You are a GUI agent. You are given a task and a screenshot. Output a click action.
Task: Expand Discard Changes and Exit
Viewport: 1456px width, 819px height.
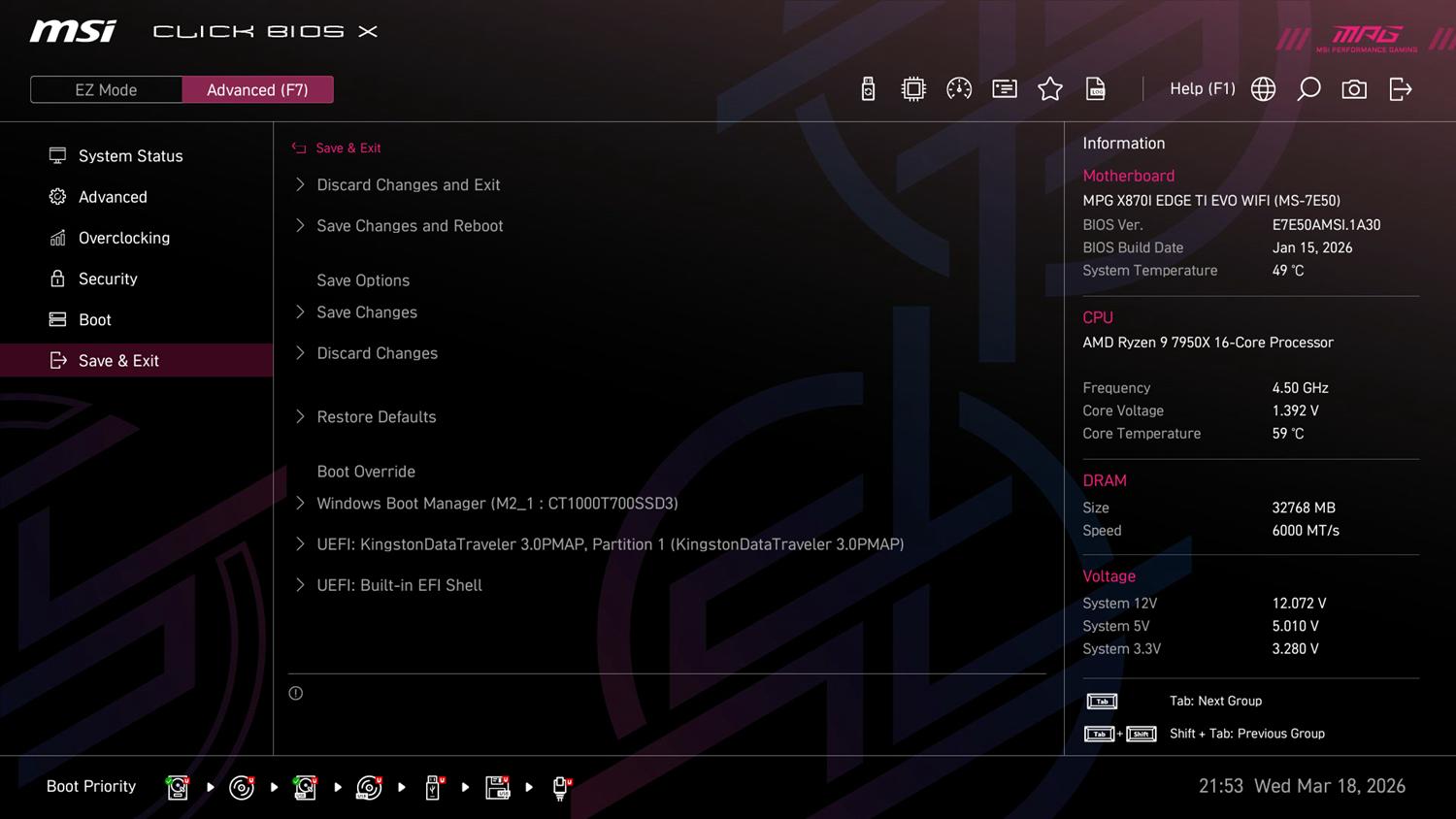(x=408, y=184)
